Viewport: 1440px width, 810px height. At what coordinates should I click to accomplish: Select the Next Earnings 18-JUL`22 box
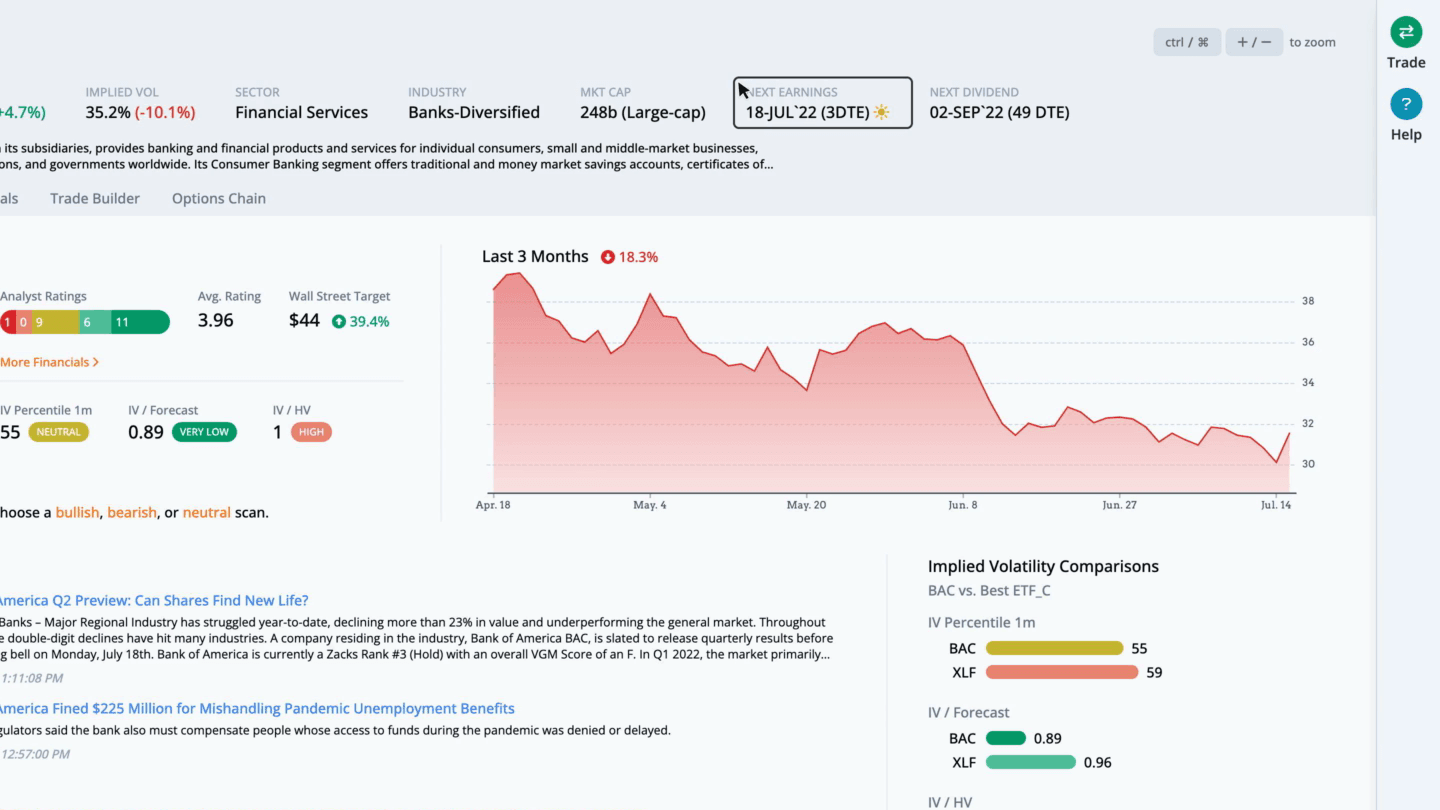tap(823, 103)
